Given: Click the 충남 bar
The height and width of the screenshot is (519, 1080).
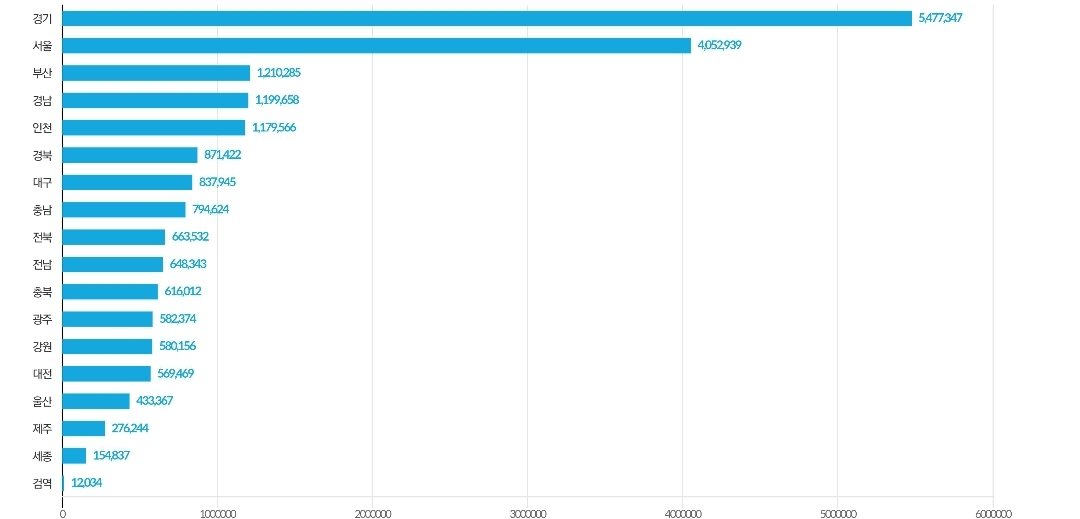Looking at the screenshot, I should pyautogui.click(x=124, y=209).
